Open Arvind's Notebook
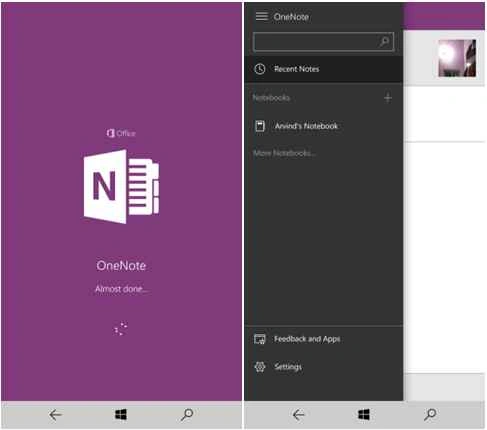 coord(324,126)
